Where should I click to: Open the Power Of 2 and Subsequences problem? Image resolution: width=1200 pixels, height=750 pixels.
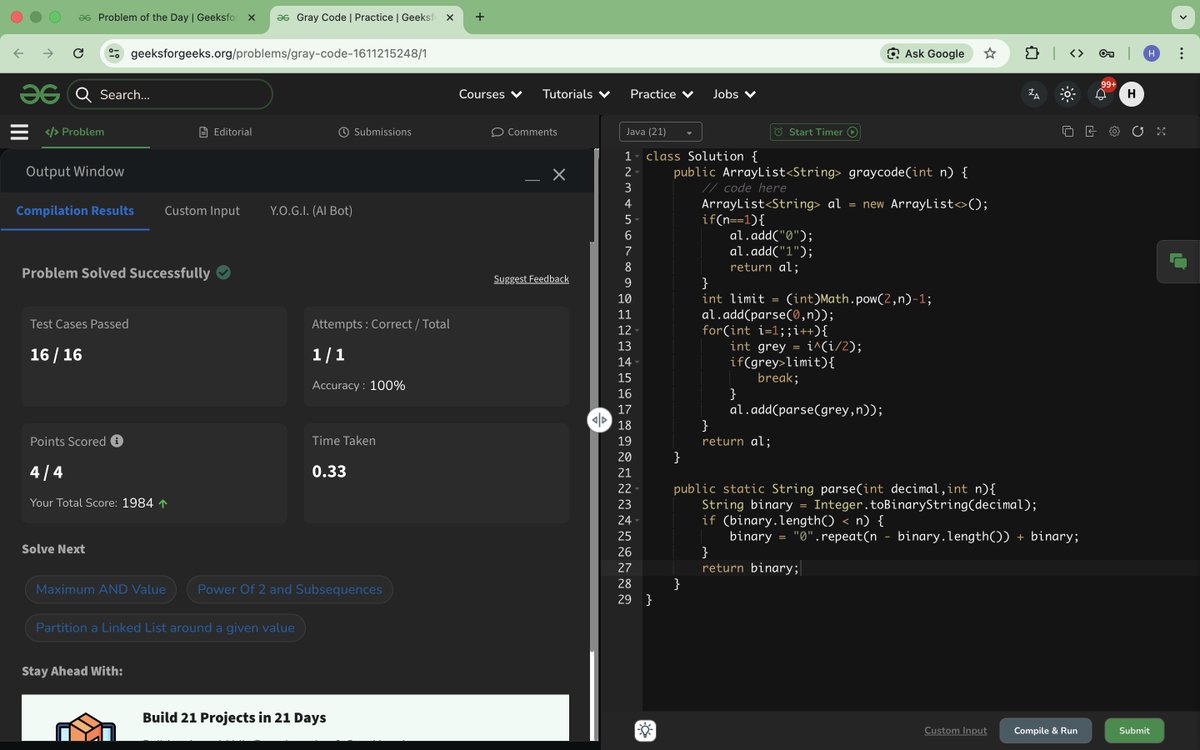290,589
